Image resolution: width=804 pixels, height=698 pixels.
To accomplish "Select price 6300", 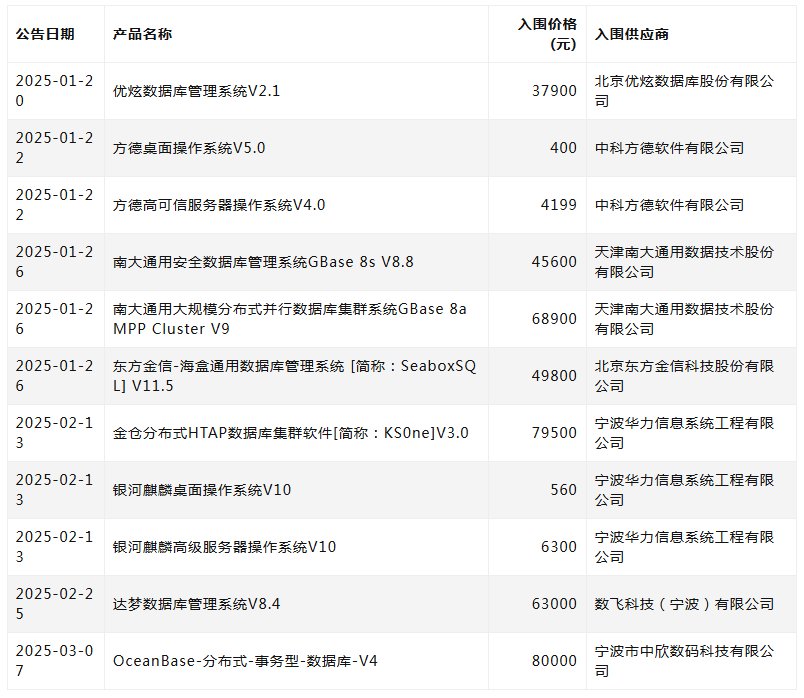I will pos(559,547).
